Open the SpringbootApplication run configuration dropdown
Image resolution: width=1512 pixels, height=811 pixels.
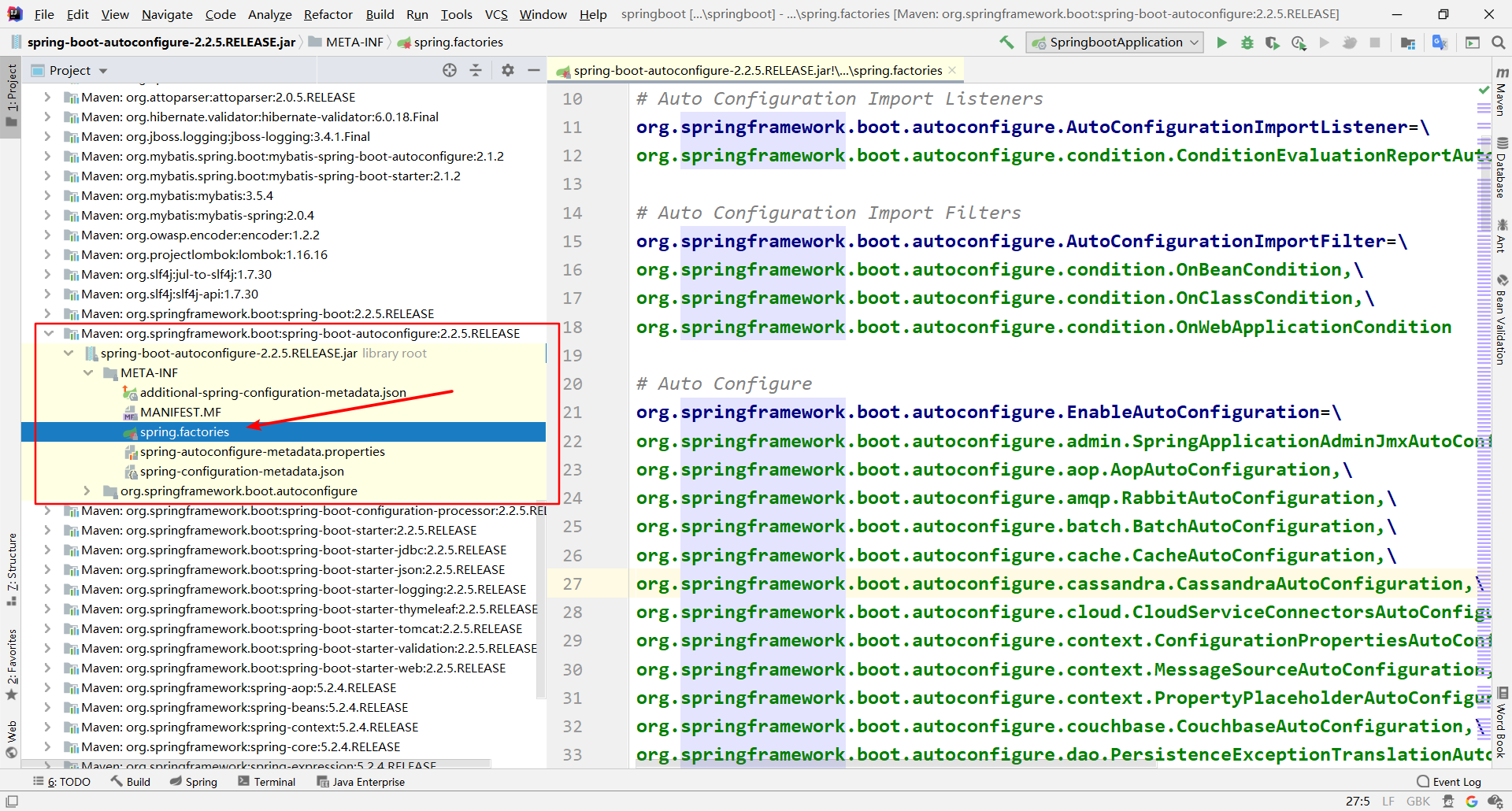pyautogui.click(x=1115, y=43)
